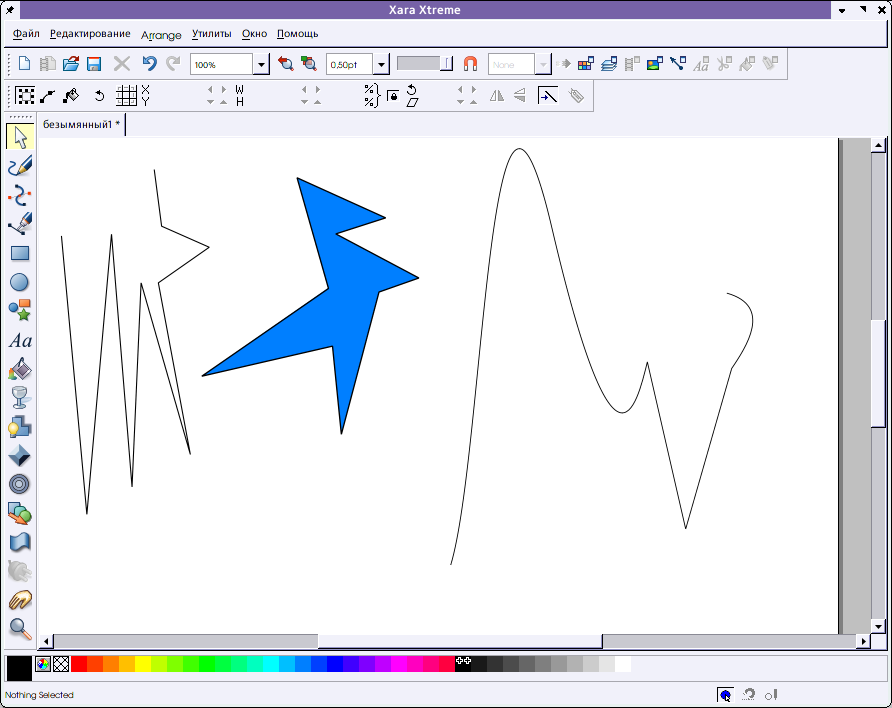The width and height of the screenshot is (892, 708).
Task: Open the Файл menu
Action: click(27, 34)
